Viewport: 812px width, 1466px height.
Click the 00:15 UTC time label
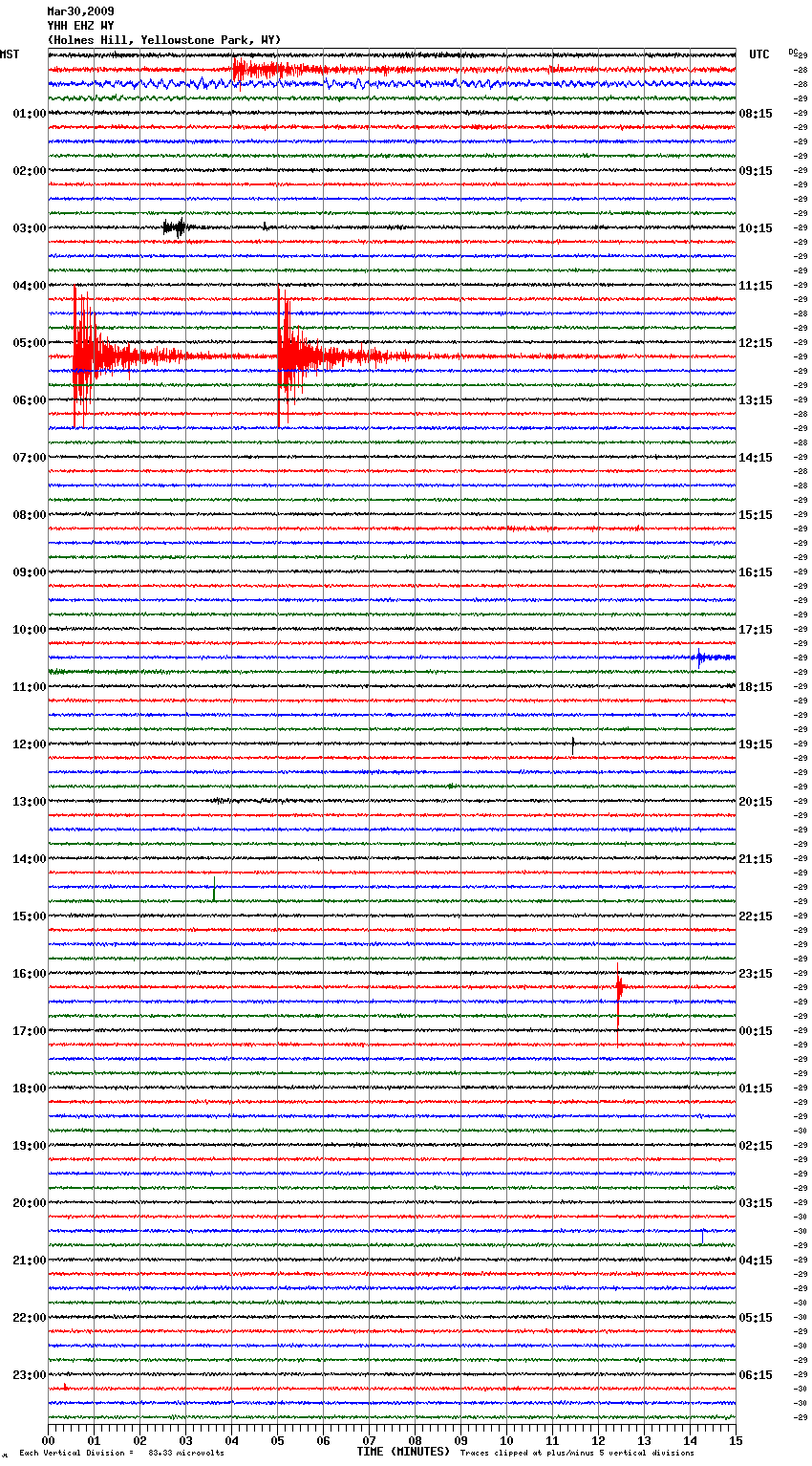(756, 1031)
